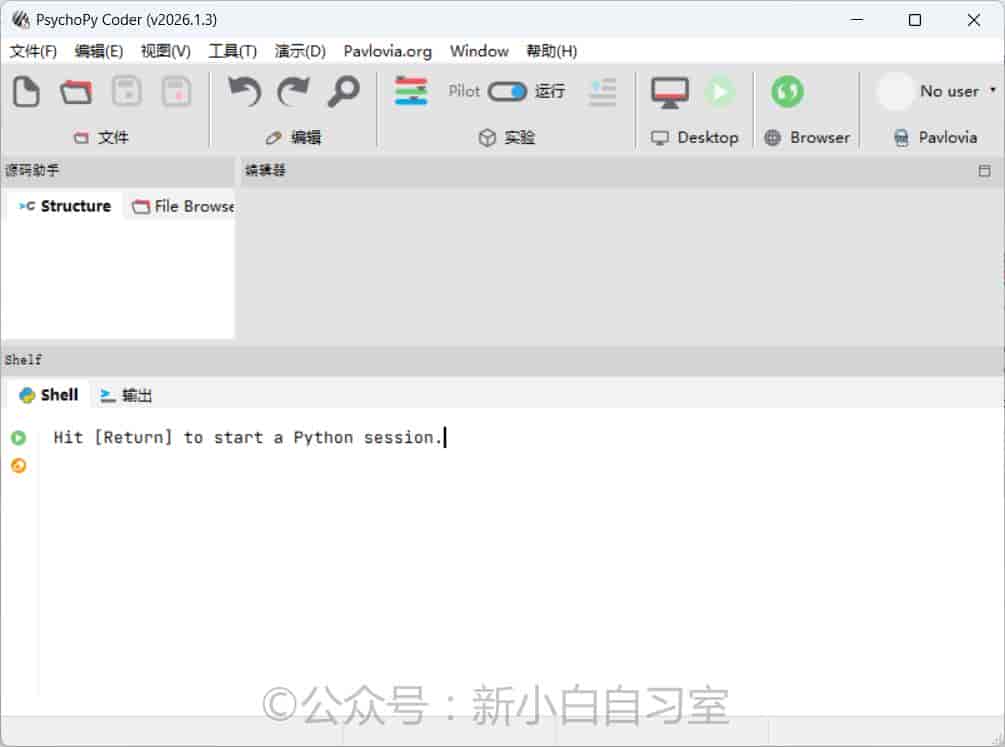Restart the shell with the orange reload icon

tap(19, 466)
